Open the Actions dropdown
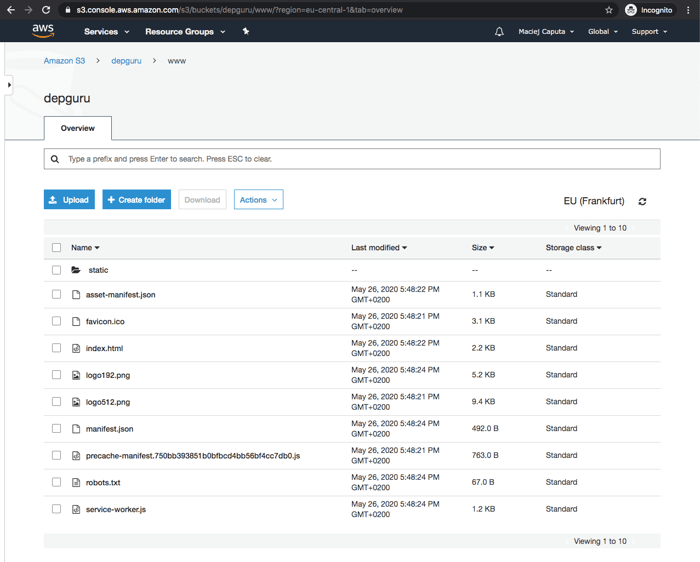Screen dimensions: 700x562 [x=258, y=200]
